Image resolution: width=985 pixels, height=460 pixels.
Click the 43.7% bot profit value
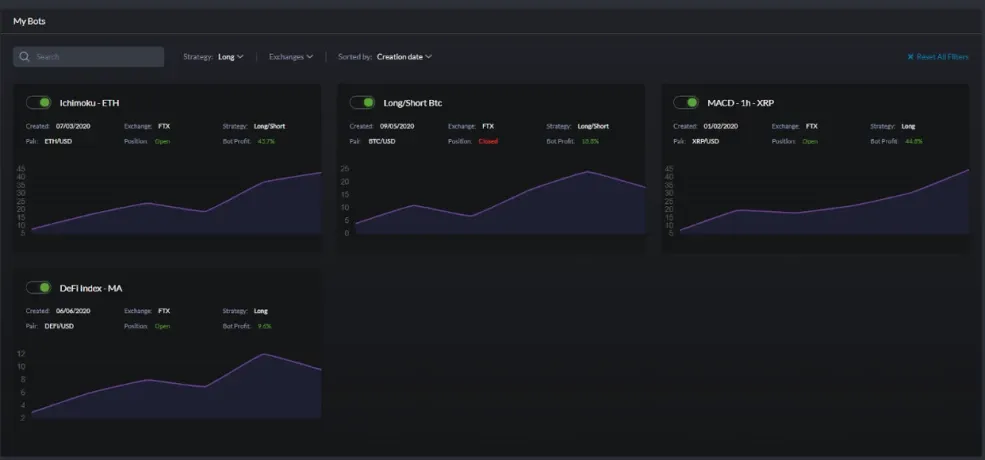point(266,141)
